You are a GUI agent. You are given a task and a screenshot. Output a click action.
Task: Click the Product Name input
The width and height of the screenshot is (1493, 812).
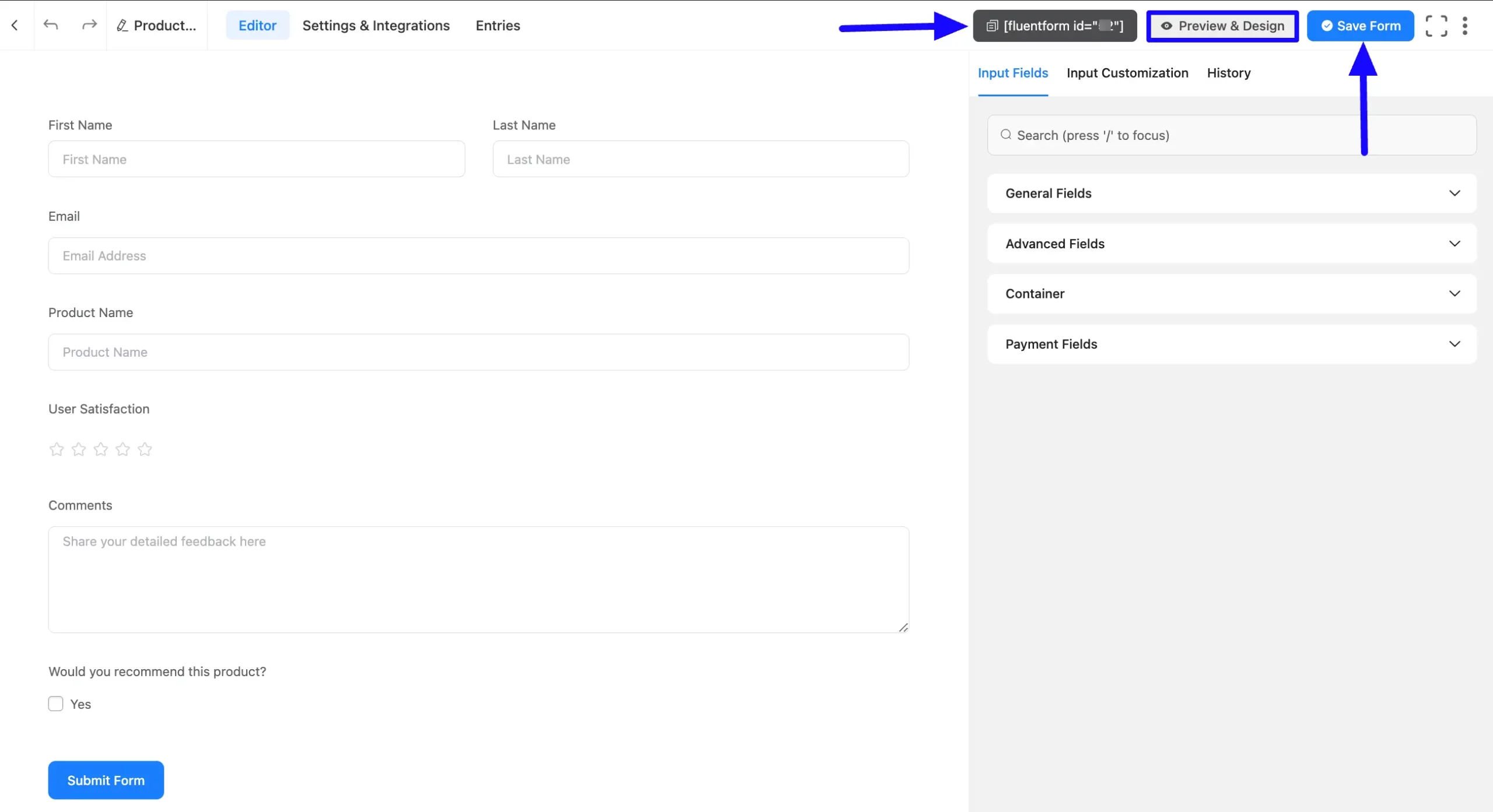479,352
